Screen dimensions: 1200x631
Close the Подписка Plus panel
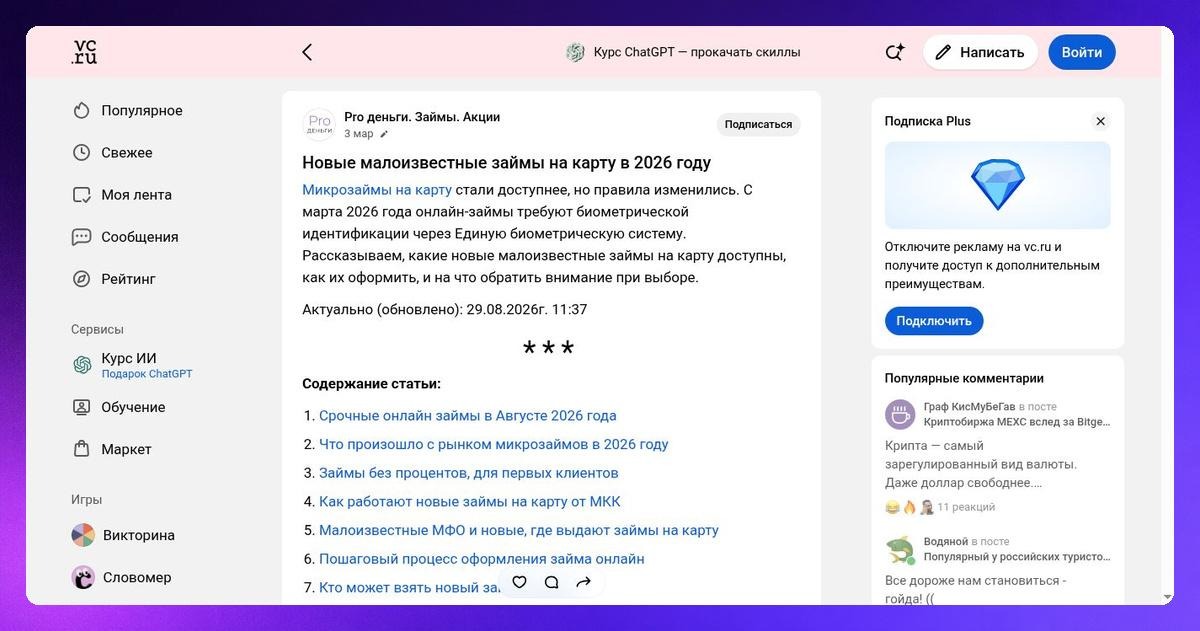(1100, 121)
